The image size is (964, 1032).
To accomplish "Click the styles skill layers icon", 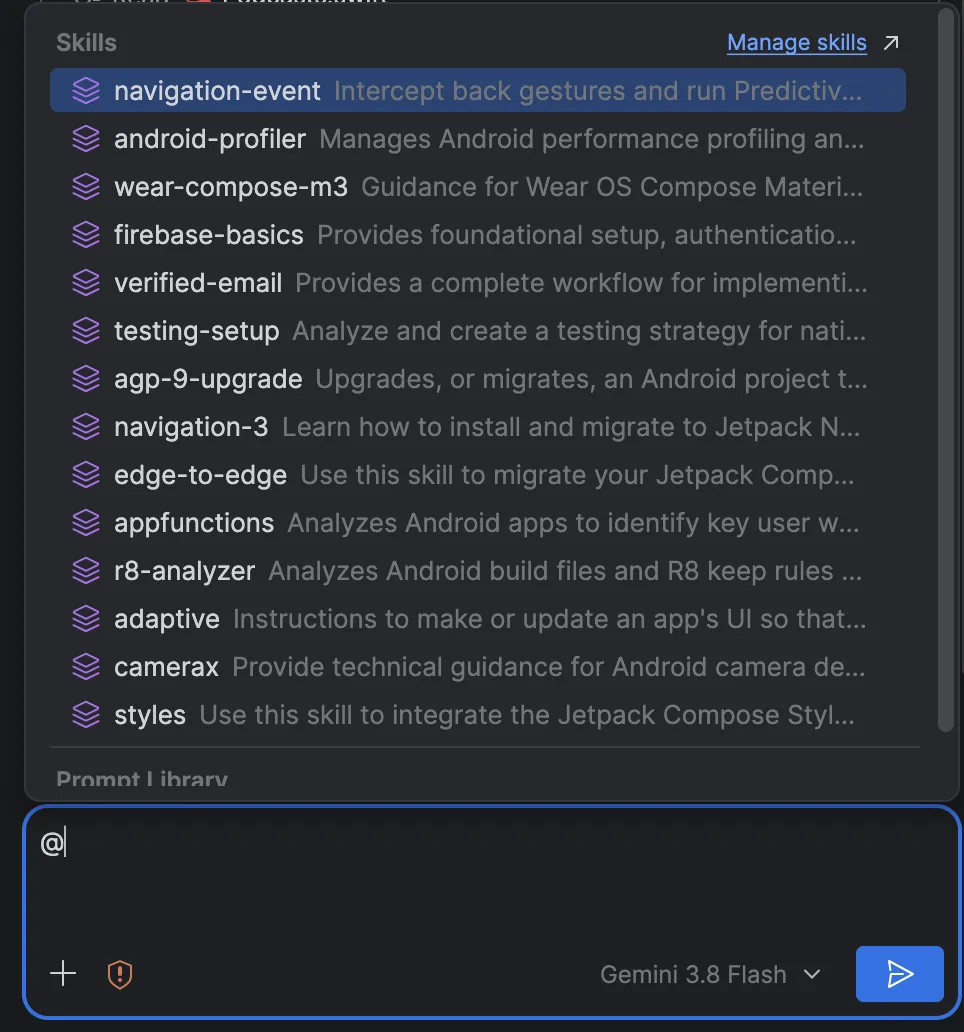I will [86, 715].
